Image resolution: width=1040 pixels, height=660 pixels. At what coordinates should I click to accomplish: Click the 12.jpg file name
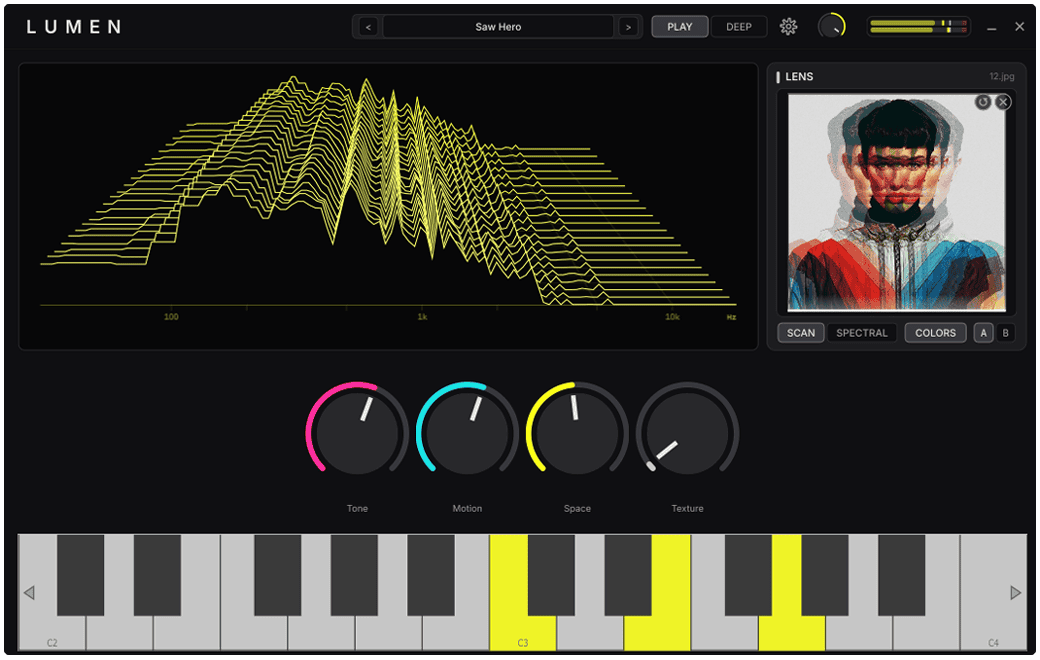coord(1002,76)
